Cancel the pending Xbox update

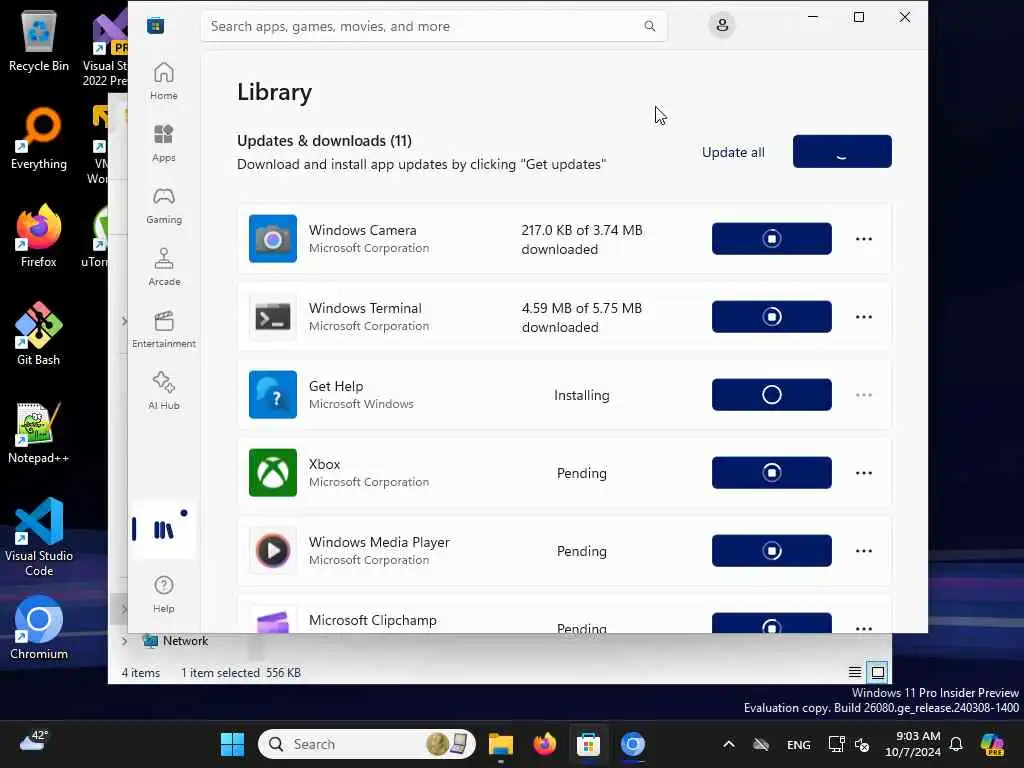click(x=771, y=473)
